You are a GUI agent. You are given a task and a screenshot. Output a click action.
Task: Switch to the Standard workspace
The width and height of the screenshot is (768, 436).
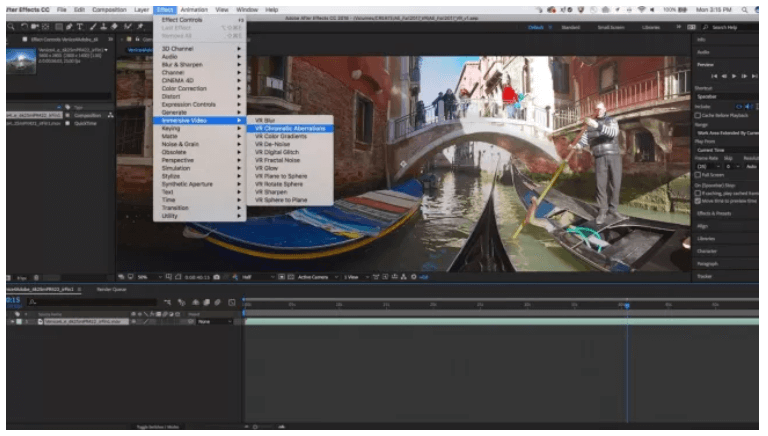point(571,27)
